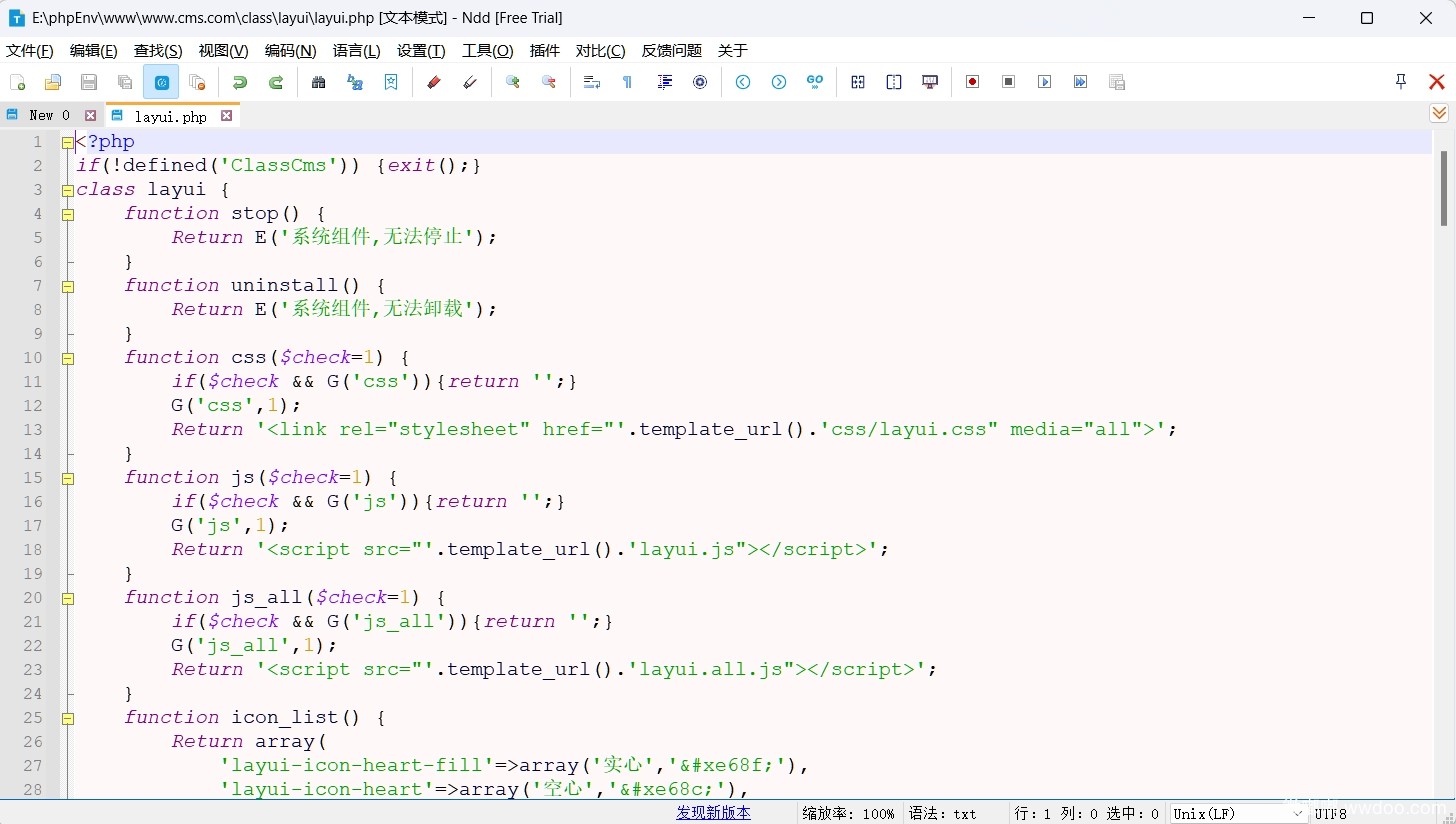This screenshot has height=824, width=1456.
Task: Click the red marker highlighter icon
Action: point(434,82)
